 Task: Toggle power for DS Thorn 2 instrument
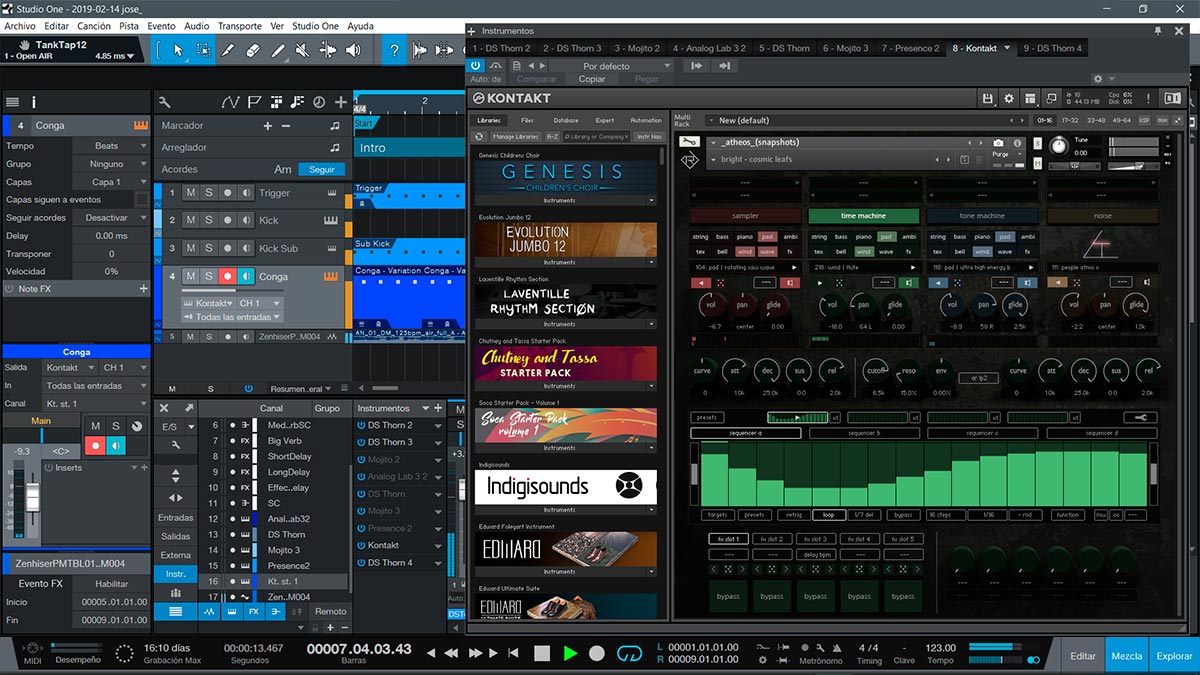click(361, 425)
